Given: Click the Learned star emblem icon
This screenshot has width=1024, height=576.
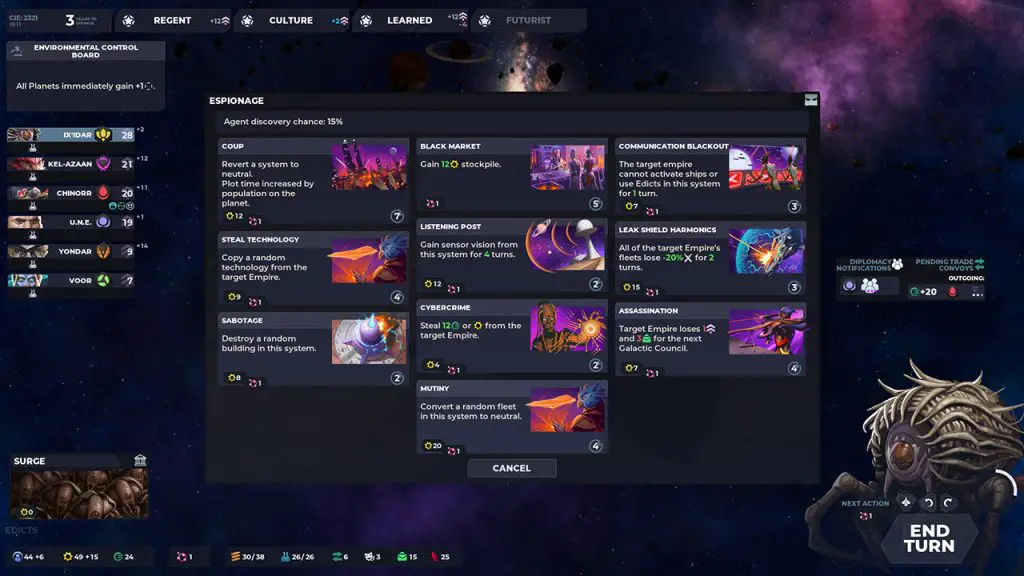Looking at the screenshot, I should click(366, 21).
